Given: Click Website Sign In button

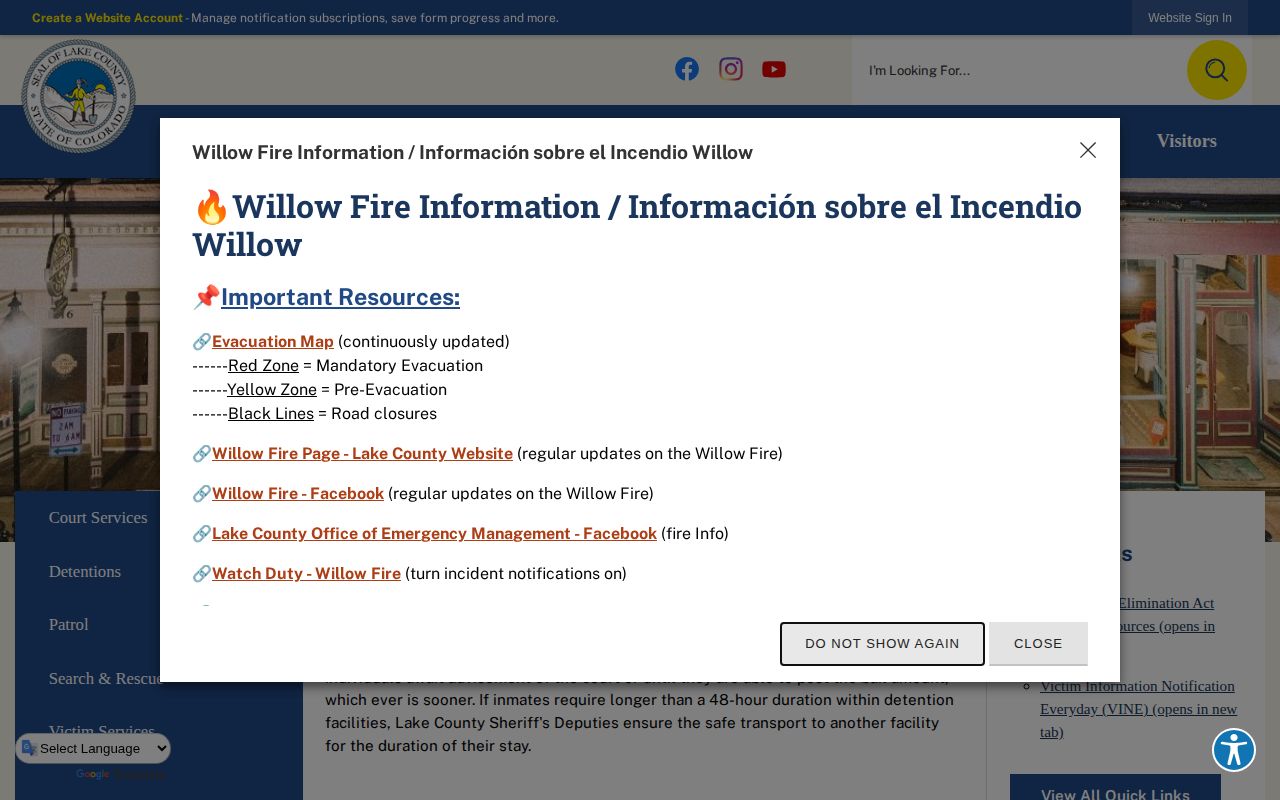Looking at the screenshot, I should tap(1190, 18).
